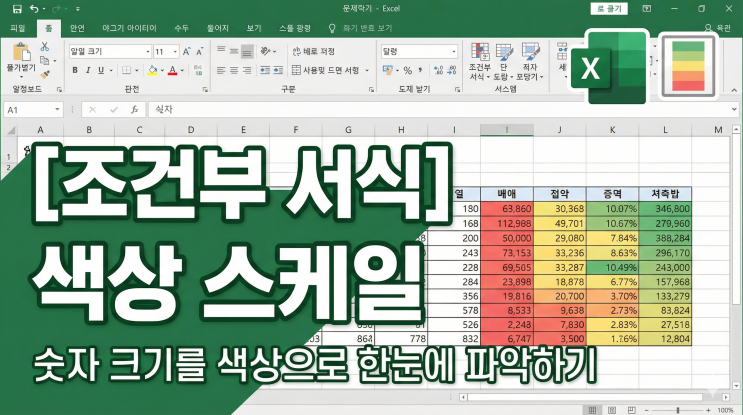Click the yellow Fill Color swatch button
Screen dimensions: 743x415
point(153,70)
